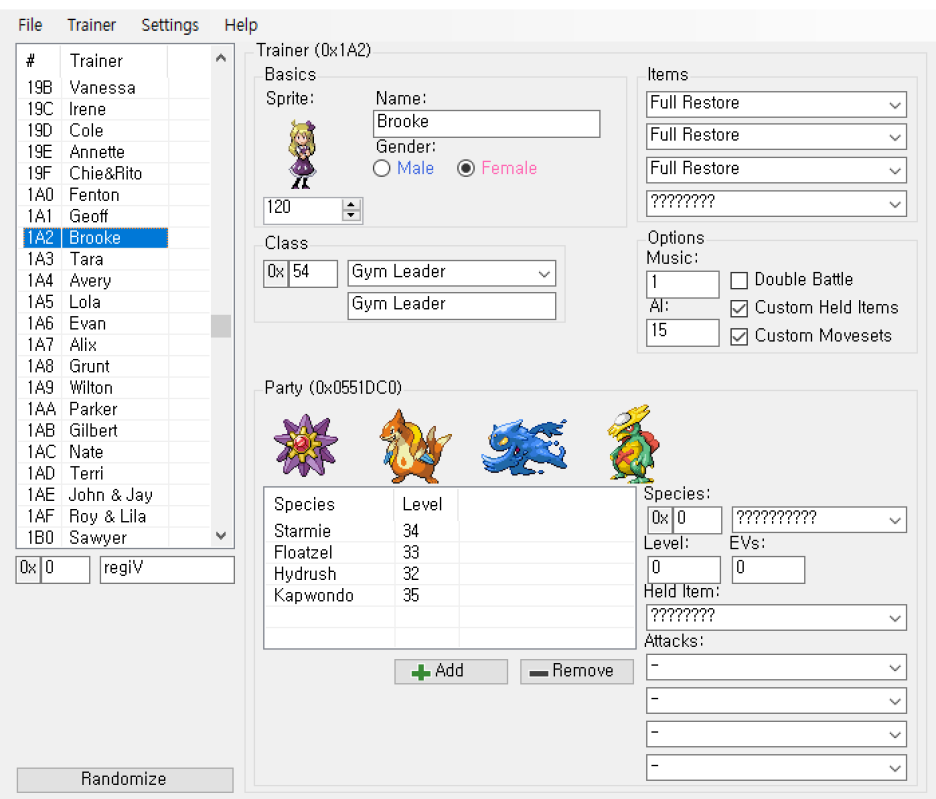Viewport: 936px width, 799px height.
Task: Click the EVs input field
Action: [768, 569]
